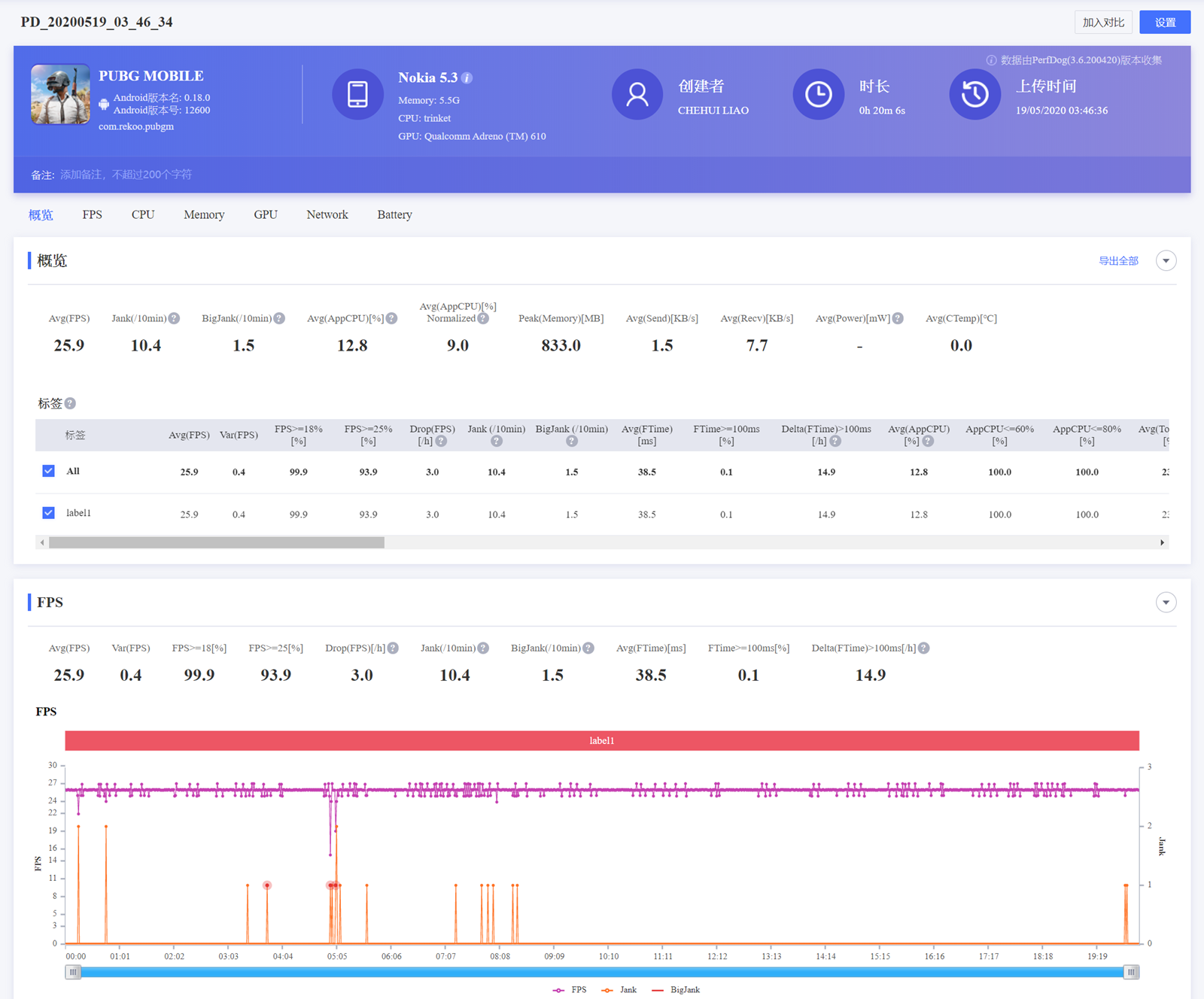
Task: Collapse the FPS section with the arrow
Action: (1166, 603)
